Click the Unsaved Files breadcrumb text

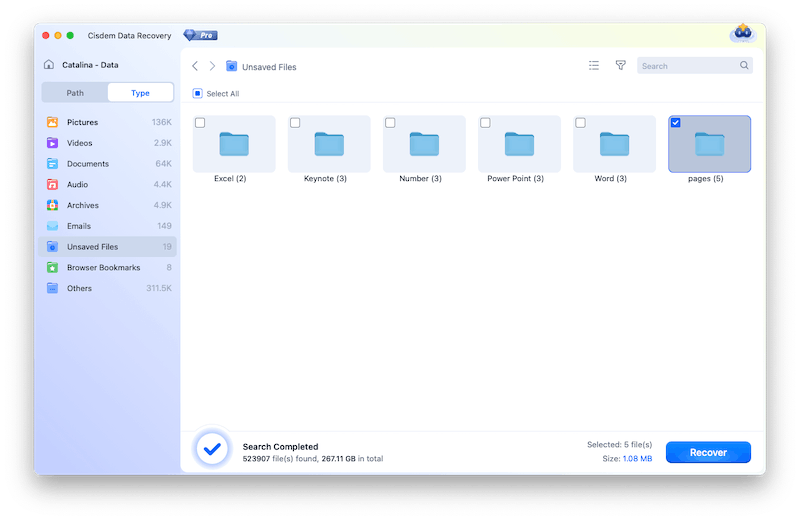click(x=269, y=67)
